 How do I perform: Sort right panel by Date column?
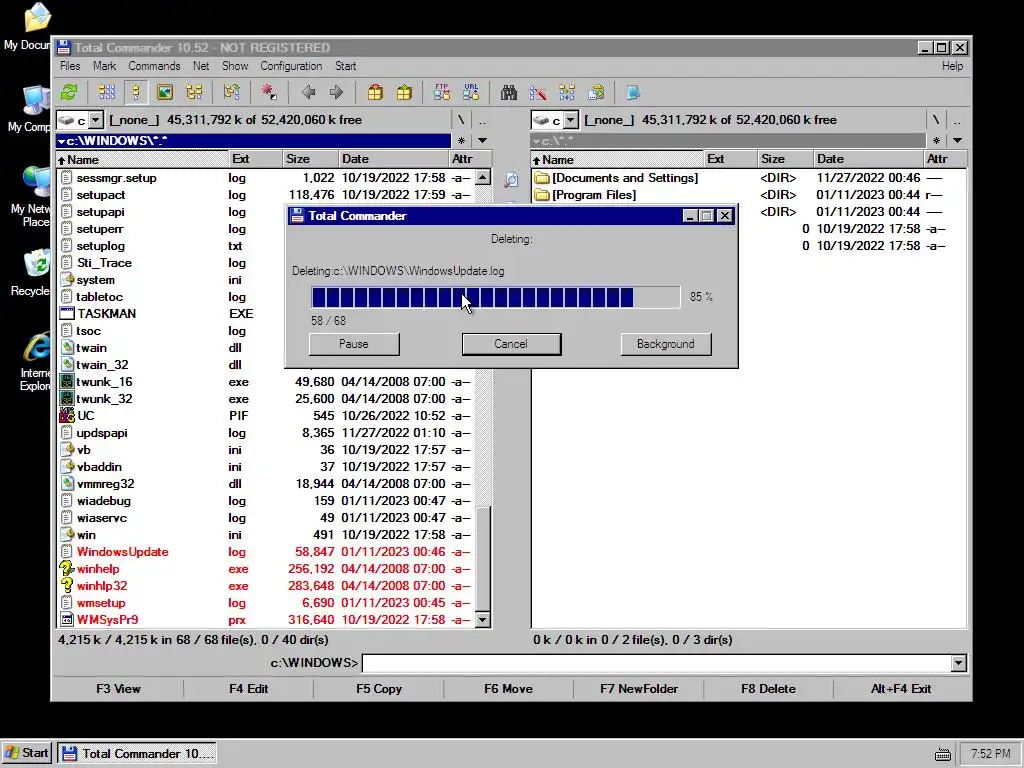click(x=868, y=159)
